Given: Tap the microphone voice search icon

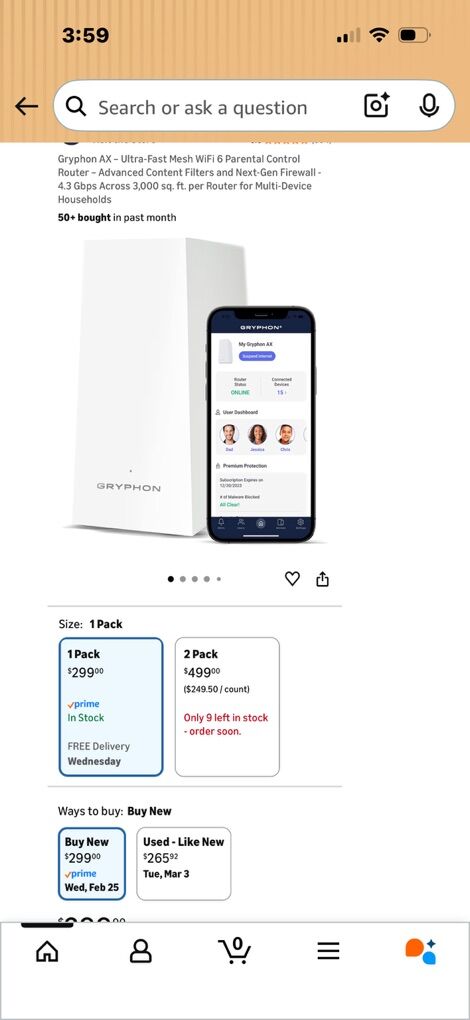Looking at the screenshot, I should coord(428,105).
